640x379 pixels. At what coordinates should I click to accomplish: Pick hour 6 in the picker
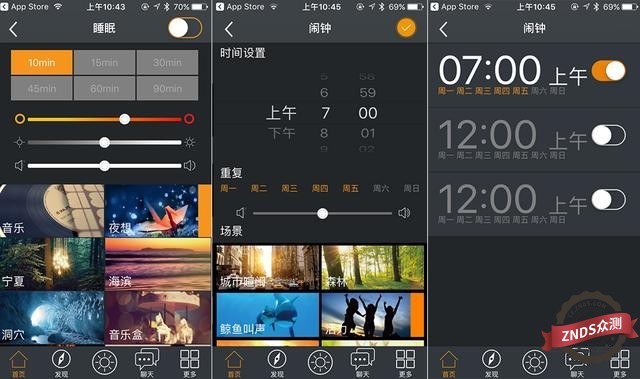(324, 93)
